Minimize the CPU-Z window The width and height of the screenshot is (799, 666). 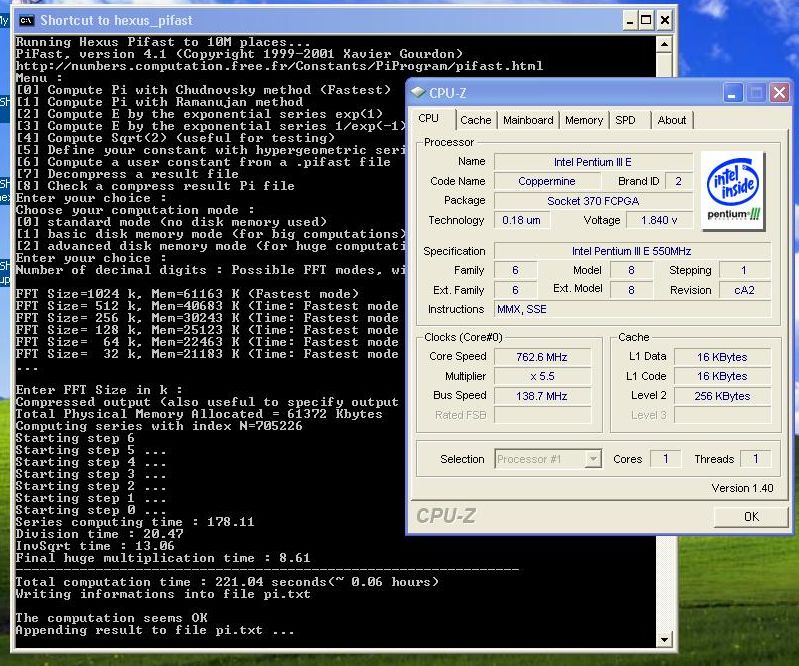point(732,93)
